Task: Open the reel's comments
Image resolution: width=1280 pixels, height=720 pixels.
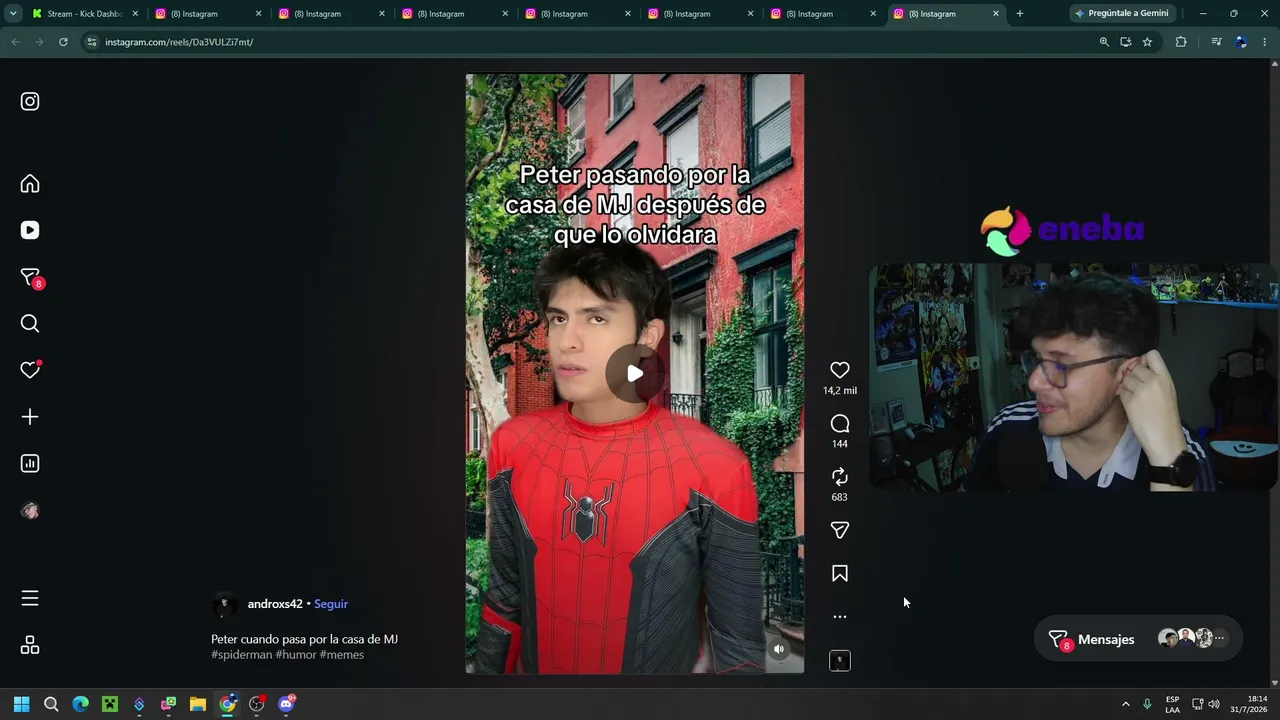Action: [840, 424]
